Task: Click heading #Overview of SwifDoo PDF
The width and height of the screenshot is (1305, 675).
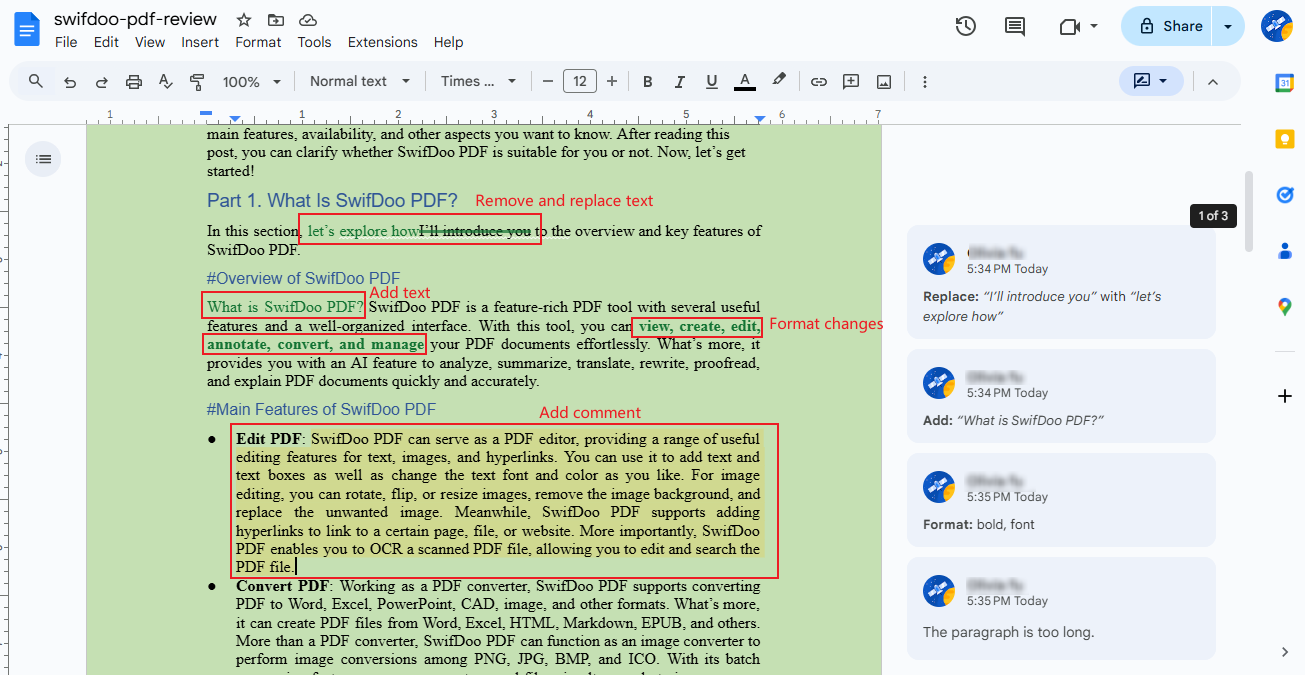Action: (x=303, y=279)
